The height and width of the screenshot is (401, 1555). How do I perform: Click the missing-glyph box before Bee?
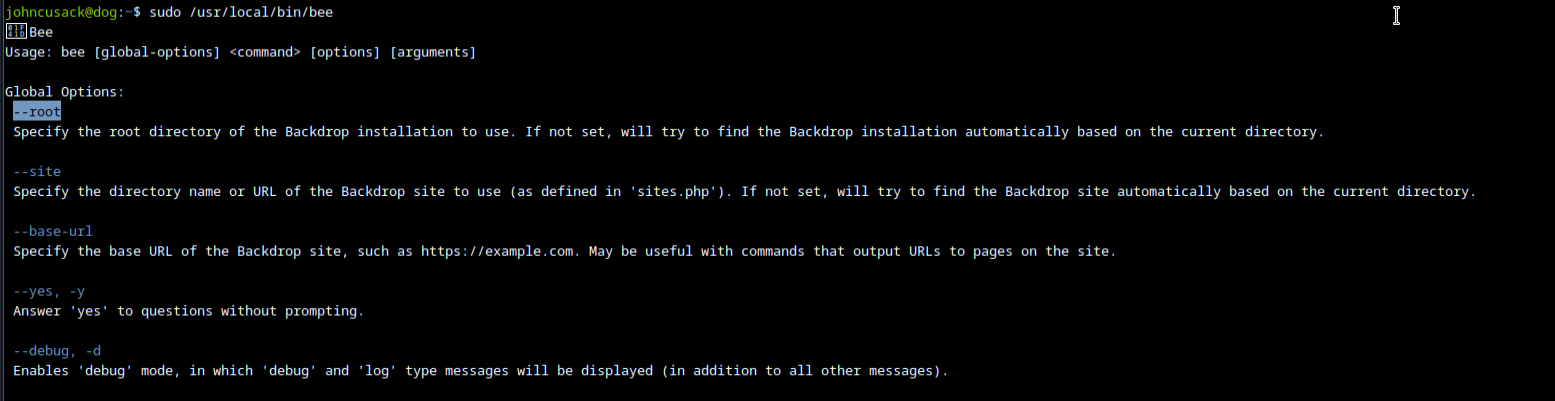(x=16, y=32)
